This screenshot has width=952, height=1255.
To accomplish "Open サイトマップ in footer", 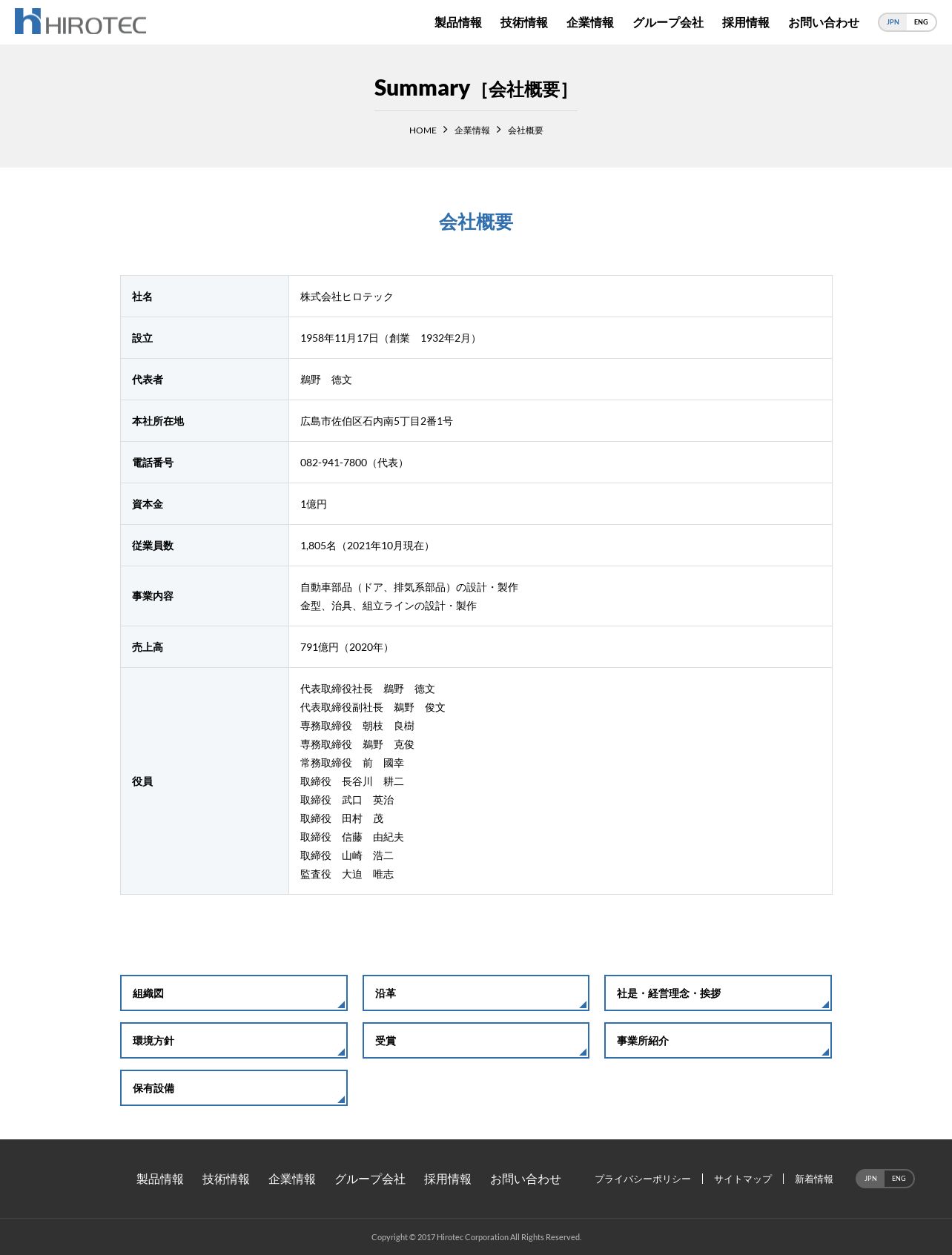I will click(743, 1179).
